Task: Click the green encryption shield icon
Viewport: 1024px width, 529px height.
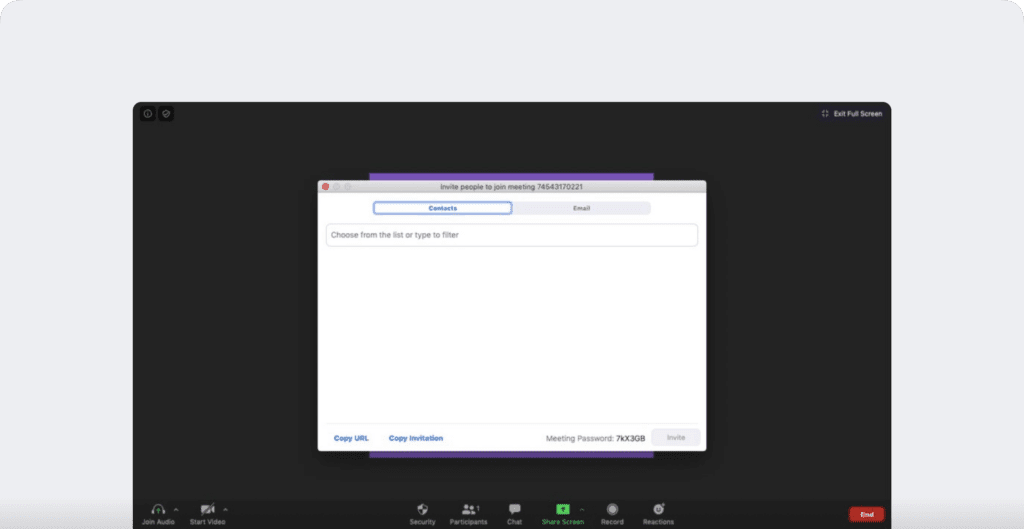Action: (166, 114)
